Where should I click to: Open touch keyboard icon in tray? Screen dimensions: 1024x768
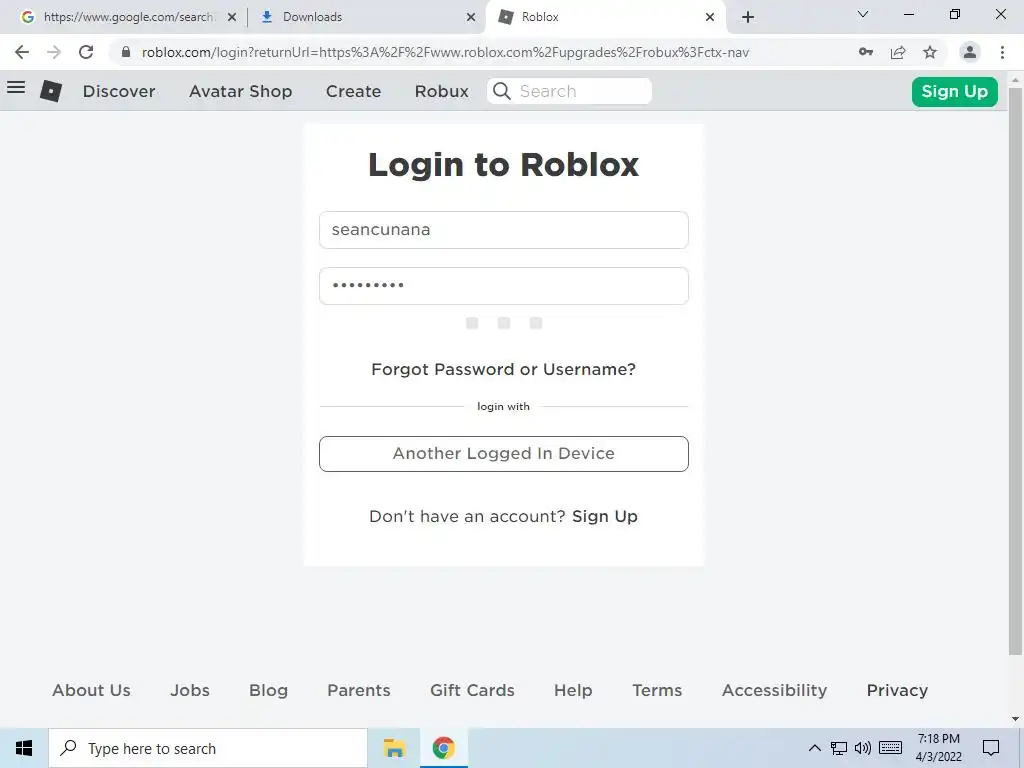tap(891, 748)
